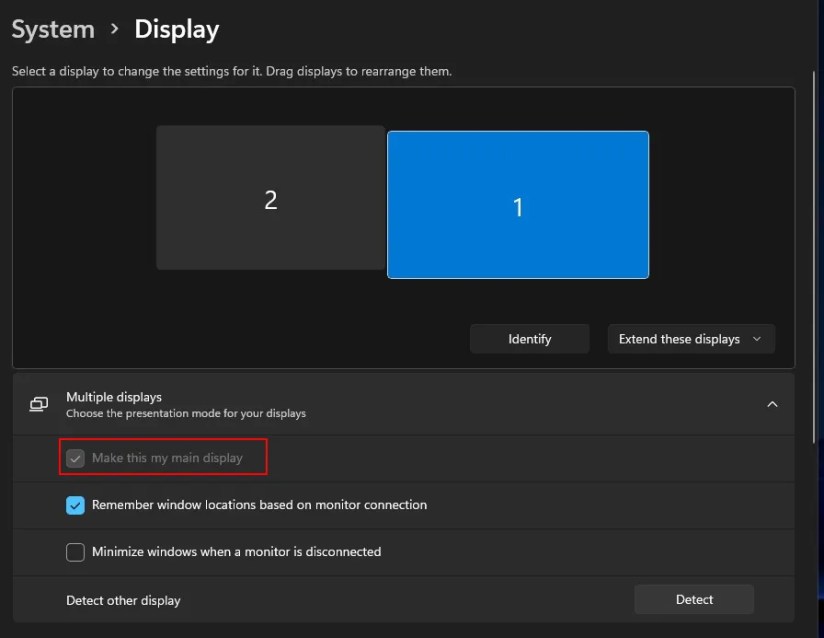Image resolution: width=824 pixels, height=638 pixels.
Task: Click the Display breadcrumb title
Action: (x=176, y=29)
